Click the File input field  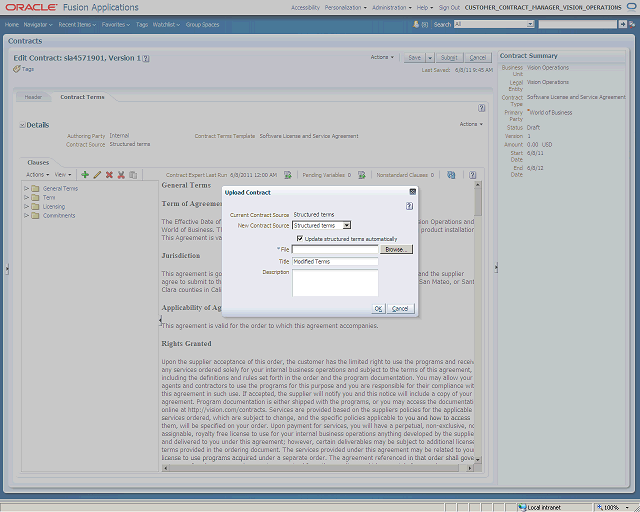point(335,249)
